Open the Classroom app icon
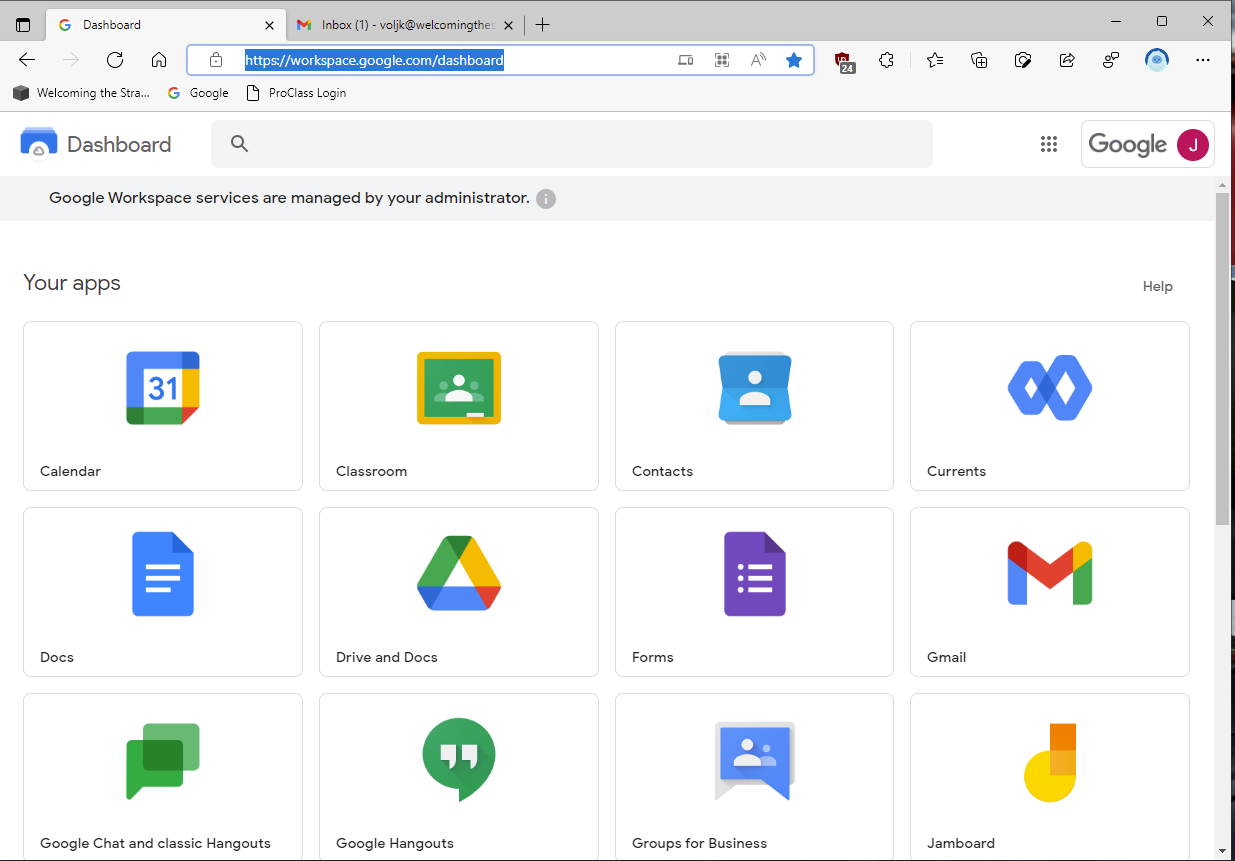Image resolution: width=1235 pixels, height=861 pixels. 459,388
